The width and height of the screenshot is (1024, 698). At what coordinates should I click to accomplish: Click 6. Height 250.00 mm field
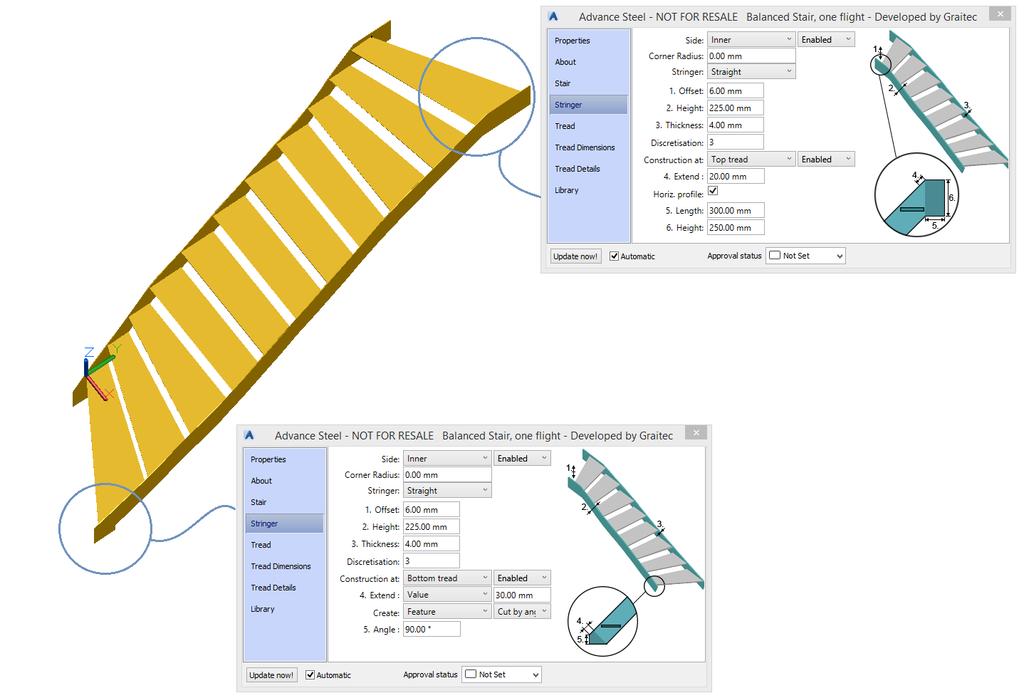click(x=735, y=228)
